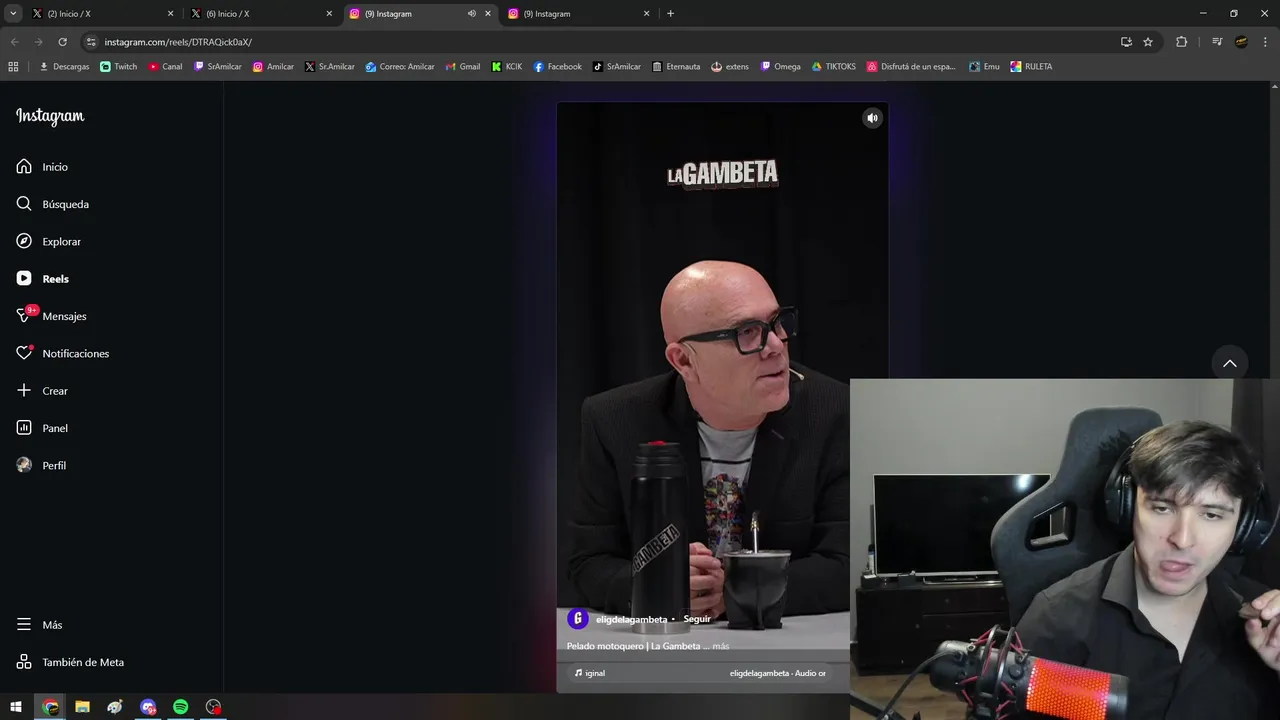Open the KCIK bookmark
Screen dimensions: 1280x720
click(x=507, y=67)
